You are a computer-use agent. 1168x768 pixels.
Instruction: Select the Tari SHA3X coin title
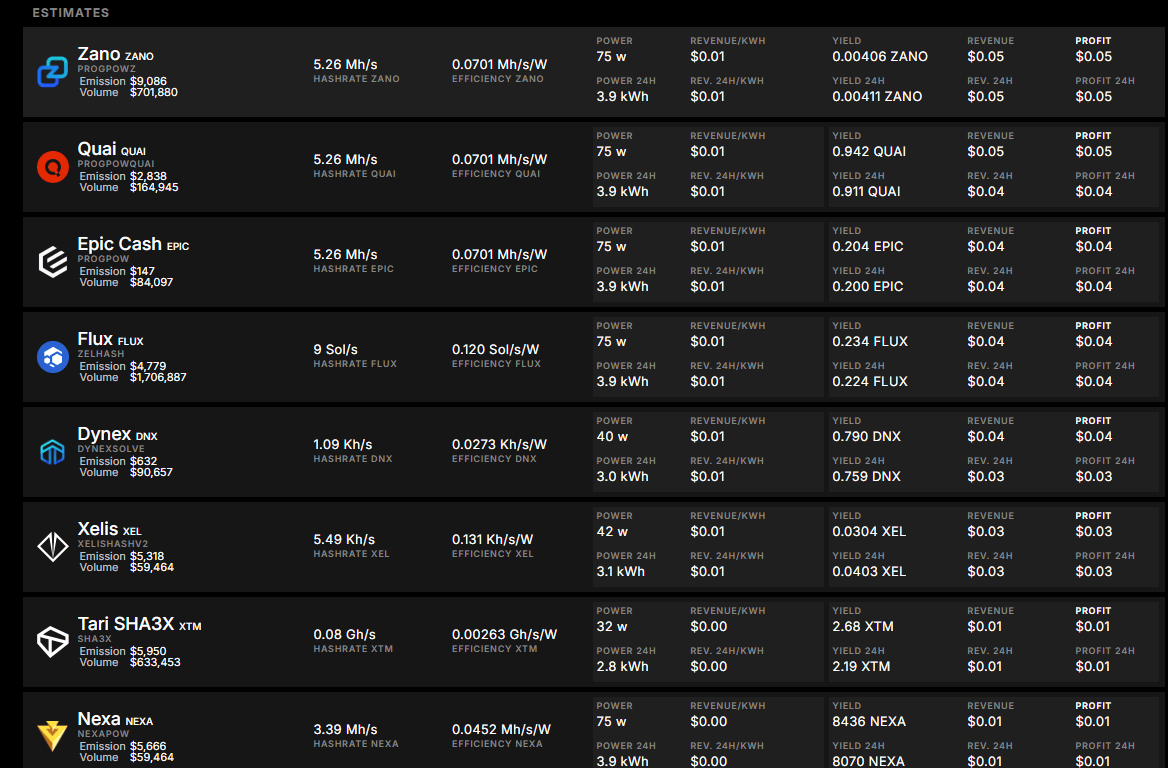tap(126, 624)
